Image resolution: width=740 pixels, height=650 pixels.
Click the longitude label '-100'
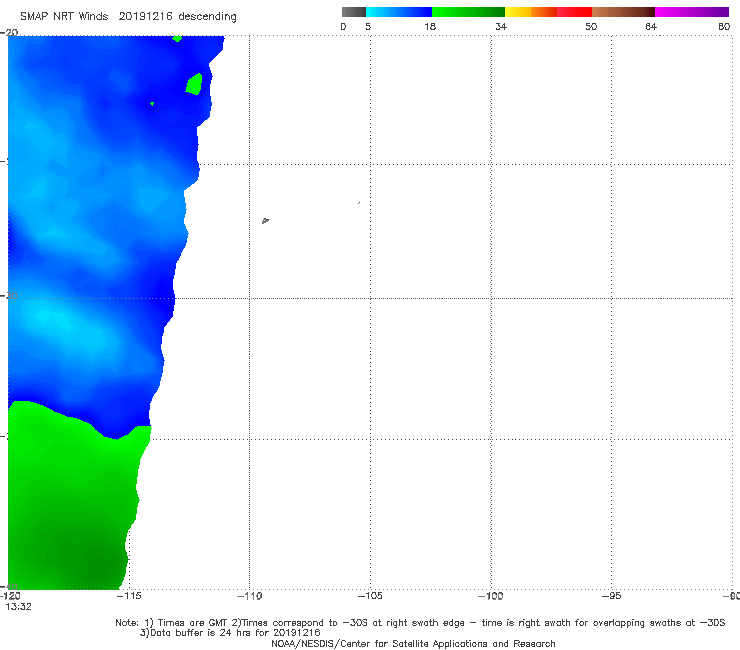pos(491,596)
